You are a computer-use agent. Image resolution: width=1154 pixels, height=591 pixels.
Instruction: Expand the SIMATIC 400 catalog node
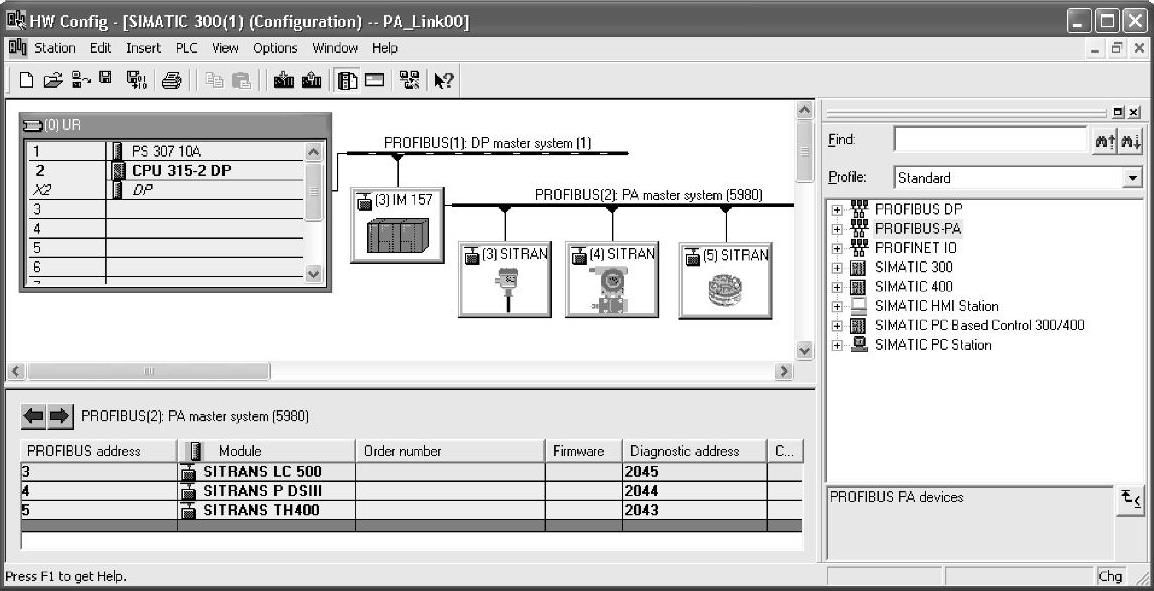837,287
